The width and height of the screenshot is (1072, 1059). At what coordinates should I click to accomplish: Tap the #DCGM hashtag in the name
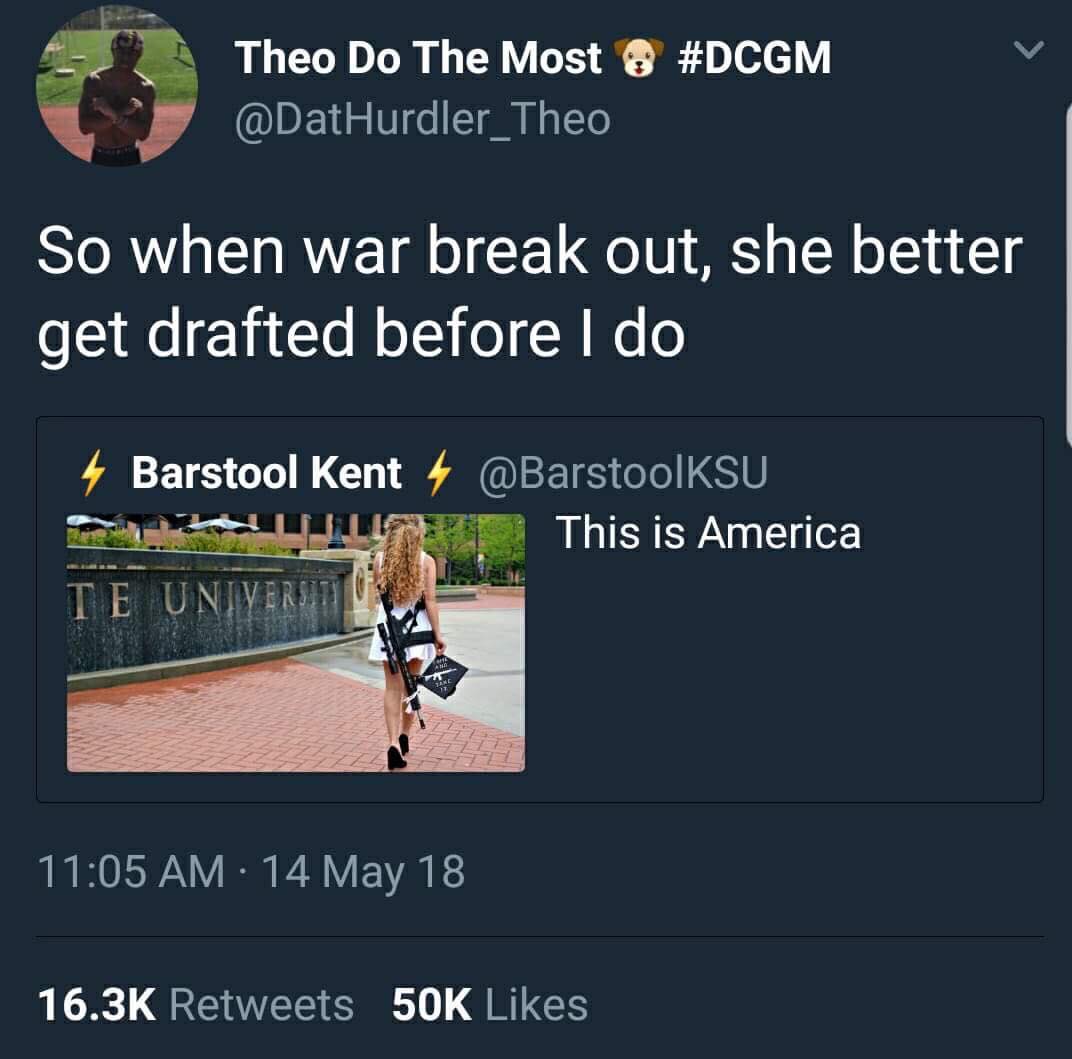[x=754, y=57]
